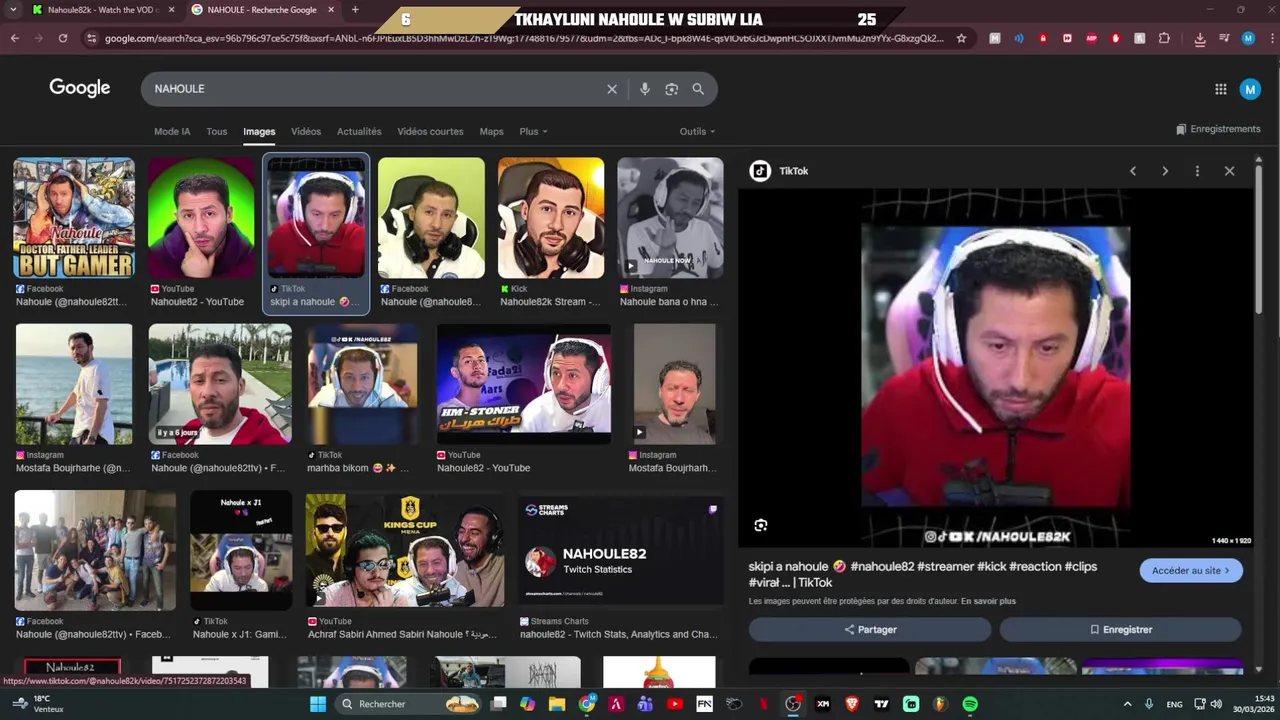This screenshot has height=720, width=1280.
Task: Click the Partager button
Action: pos(870,629)
